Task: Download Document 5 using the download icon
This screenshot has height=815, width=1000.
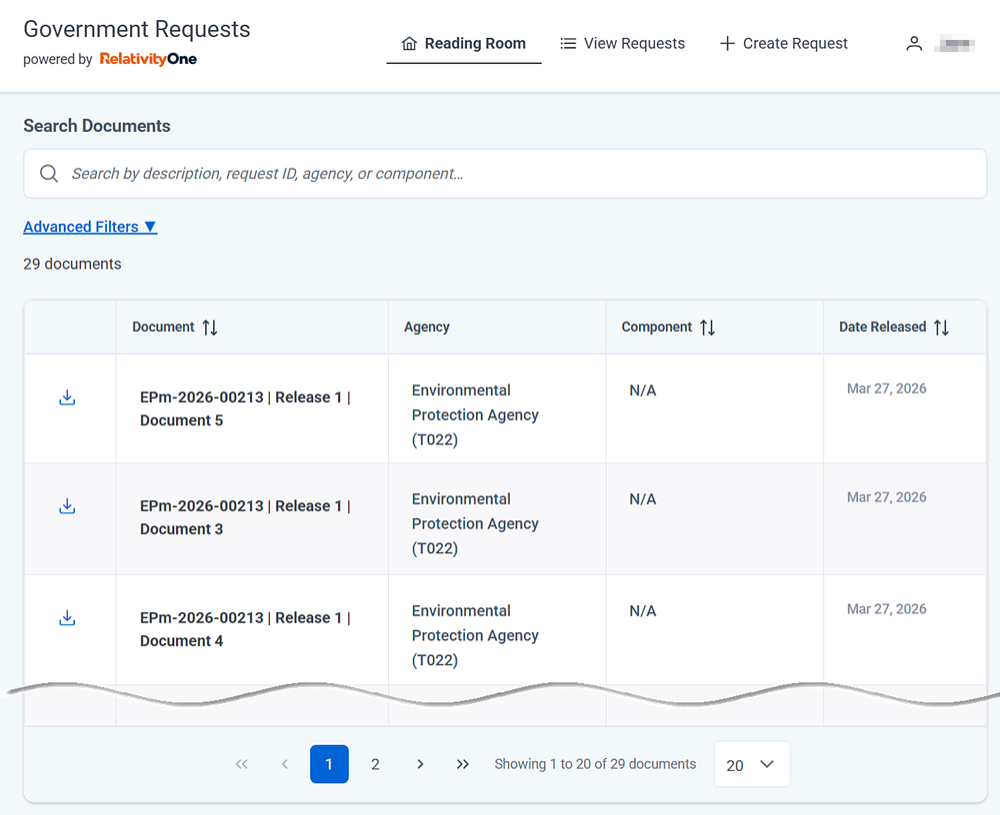Action: point(67,398)
